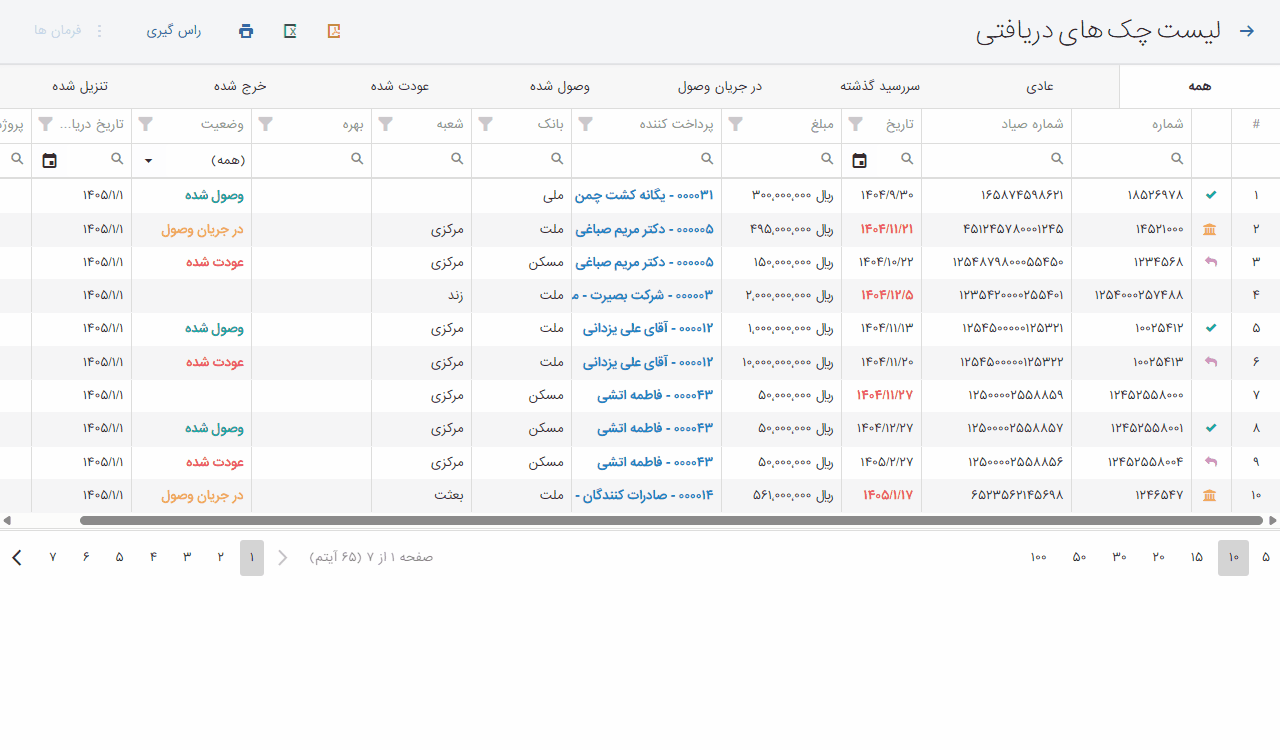Viewport: 1280px width, 750px height.
Task: Switch to the عادی tab
Action: (x=1040, y=86)
